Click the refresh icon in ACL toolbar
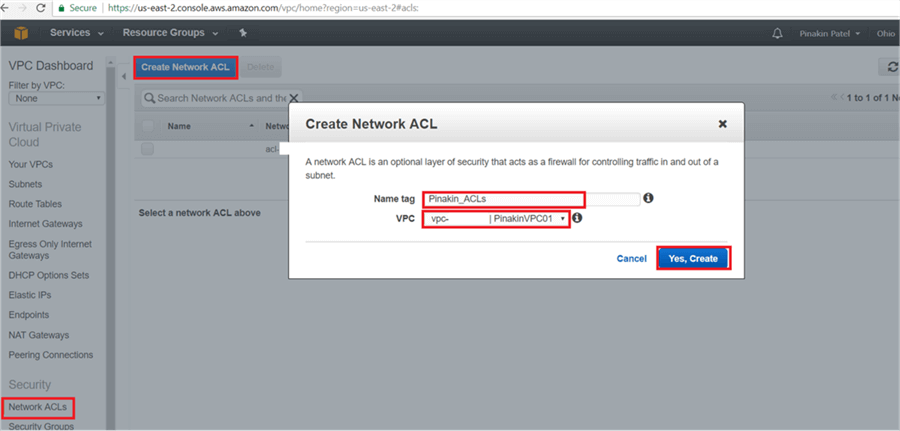 coord(891,67)
